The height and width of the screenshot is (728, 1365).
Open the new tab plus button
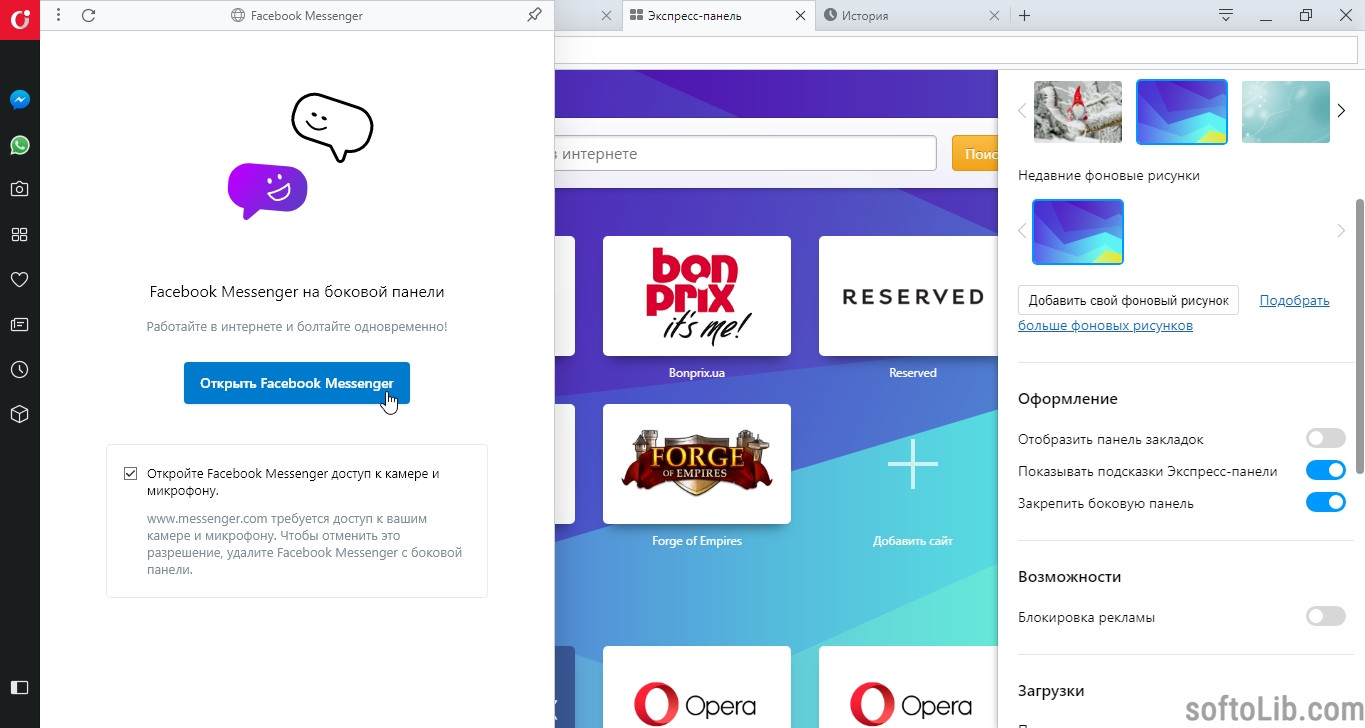pyautogui.click(x=1024, y=15)
